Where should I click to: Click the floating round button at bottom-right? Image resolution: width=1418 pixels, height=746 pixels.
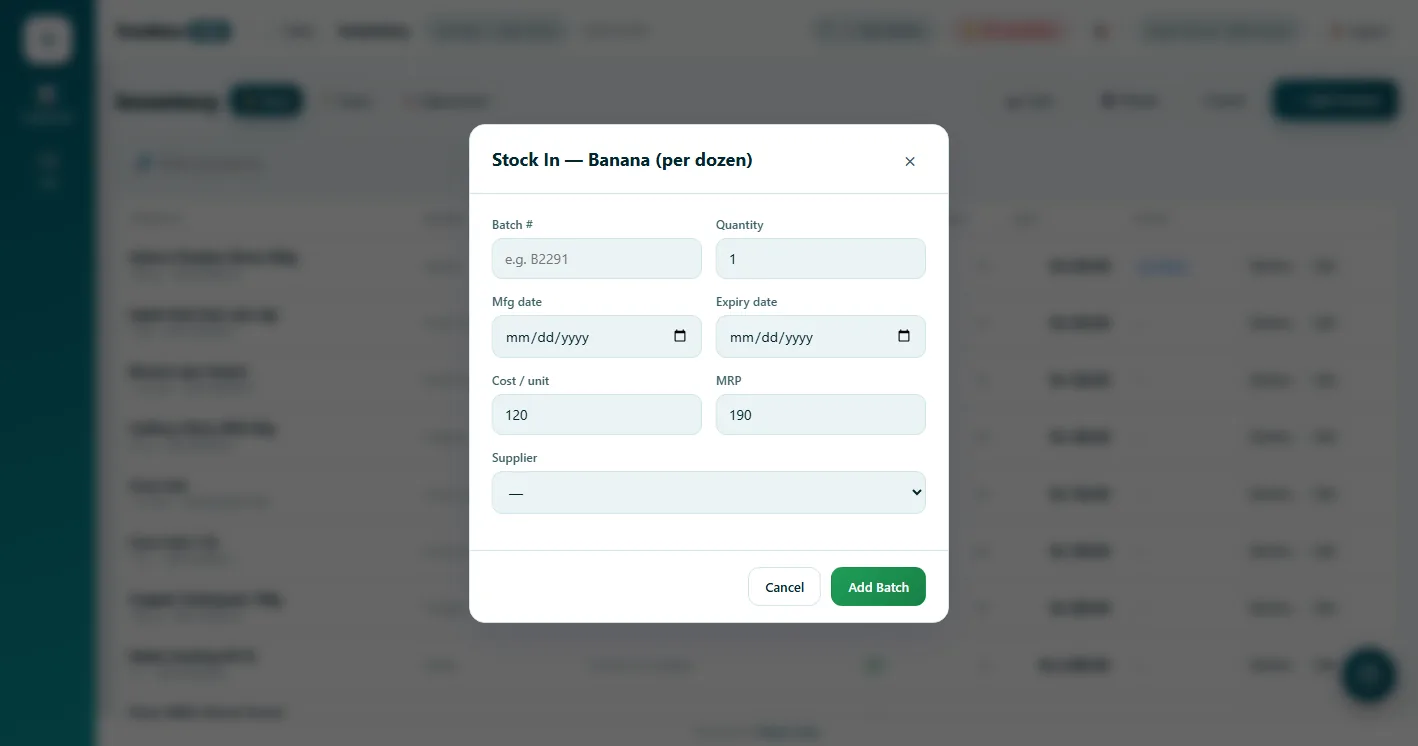[x=1368, y=674]
